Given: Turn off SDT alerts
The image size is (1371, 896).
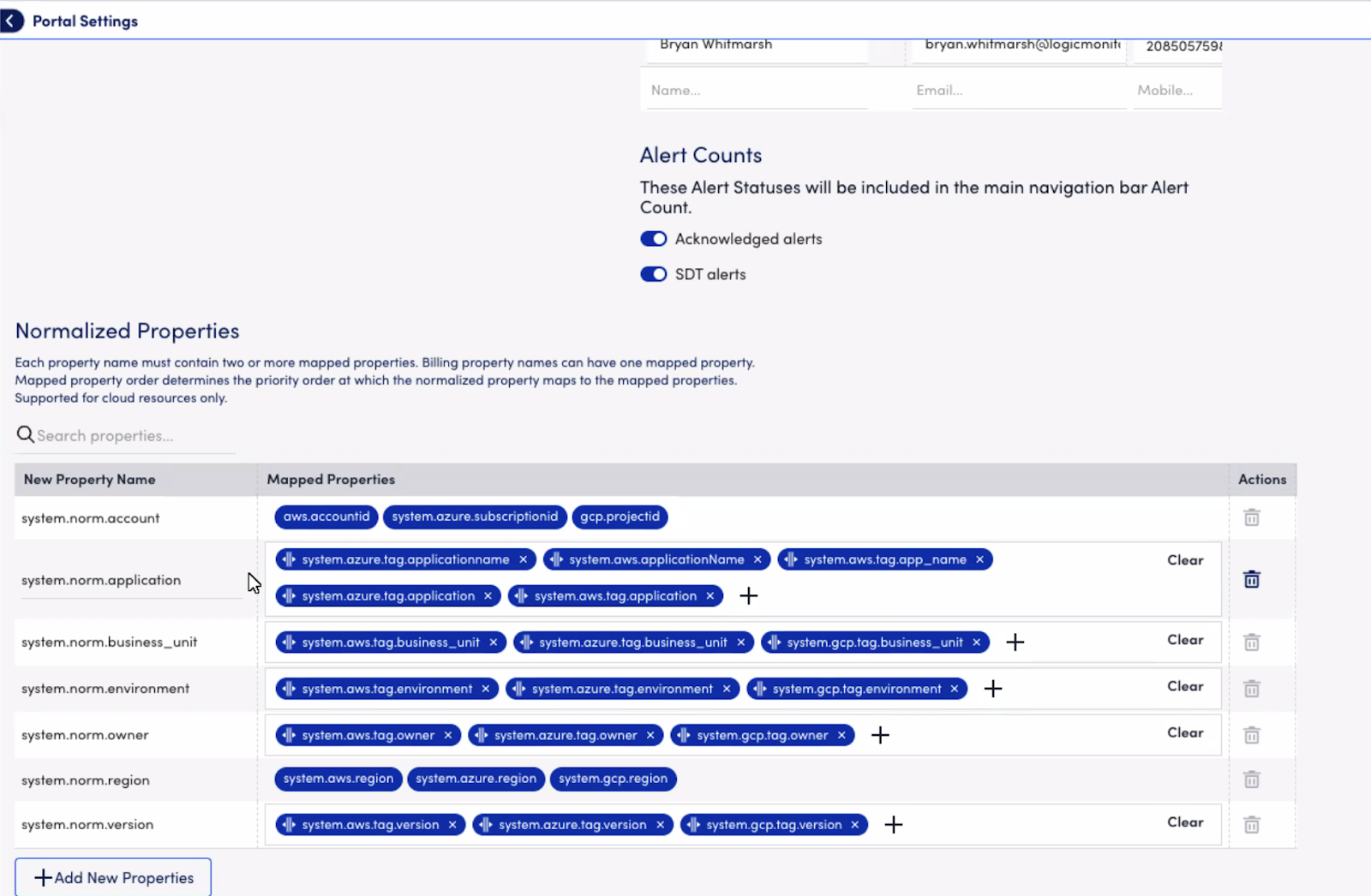Looking at the screenshot, I should point(653,274).
